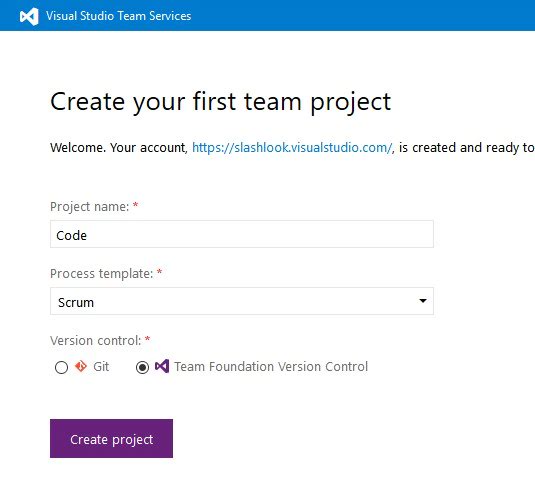The height and width of the screenshot is (477, 535).
Task: Click the red asterisk beside Project name
Action: (x=135, y=205)
